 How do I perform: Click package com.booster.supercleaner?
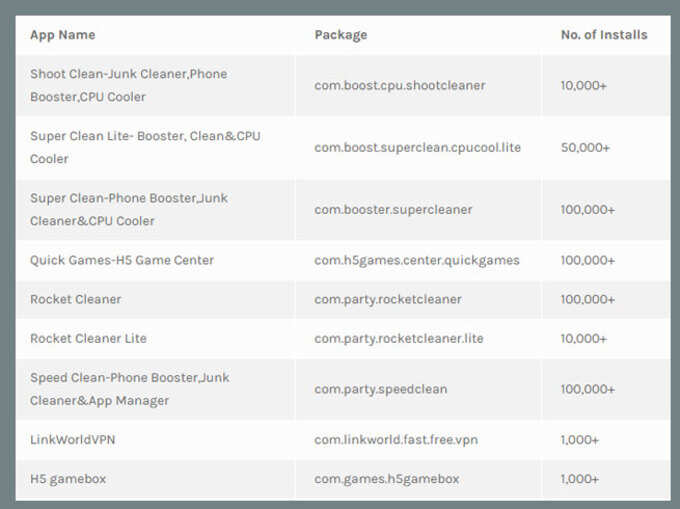(393, 209)
